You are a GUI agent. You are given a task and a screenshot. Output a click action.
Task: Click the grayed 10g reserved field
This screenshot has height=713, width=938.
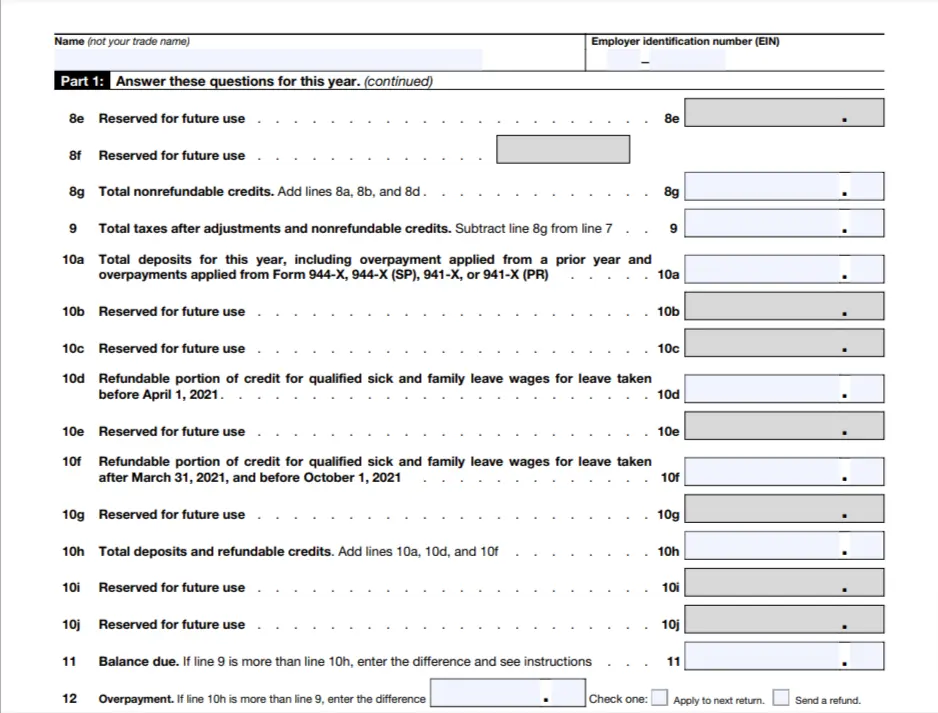(x=784, y=508)
